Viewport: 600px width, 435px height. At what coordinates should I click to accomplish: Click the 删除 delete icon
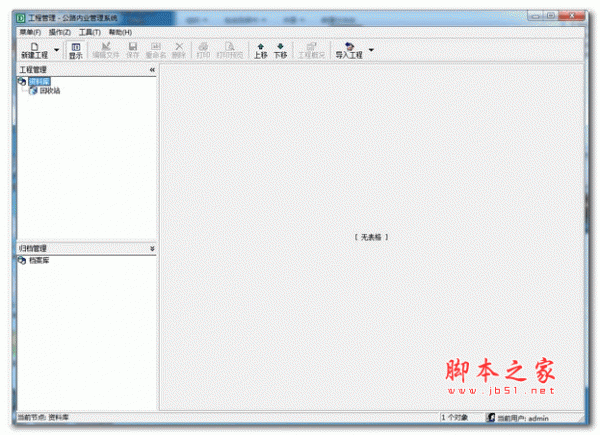point(179,46)
